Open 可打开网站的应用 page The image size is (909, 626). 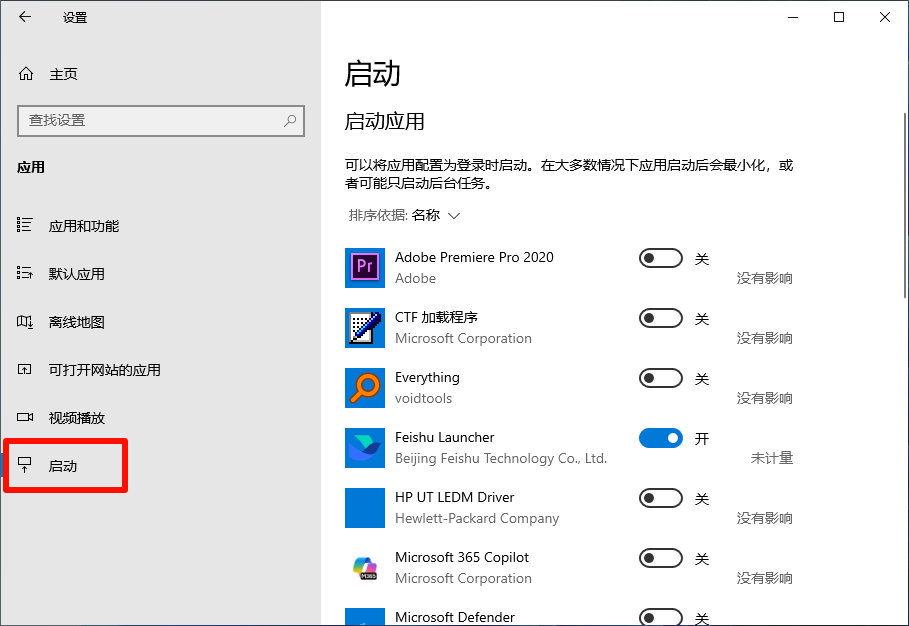[161, 370]
